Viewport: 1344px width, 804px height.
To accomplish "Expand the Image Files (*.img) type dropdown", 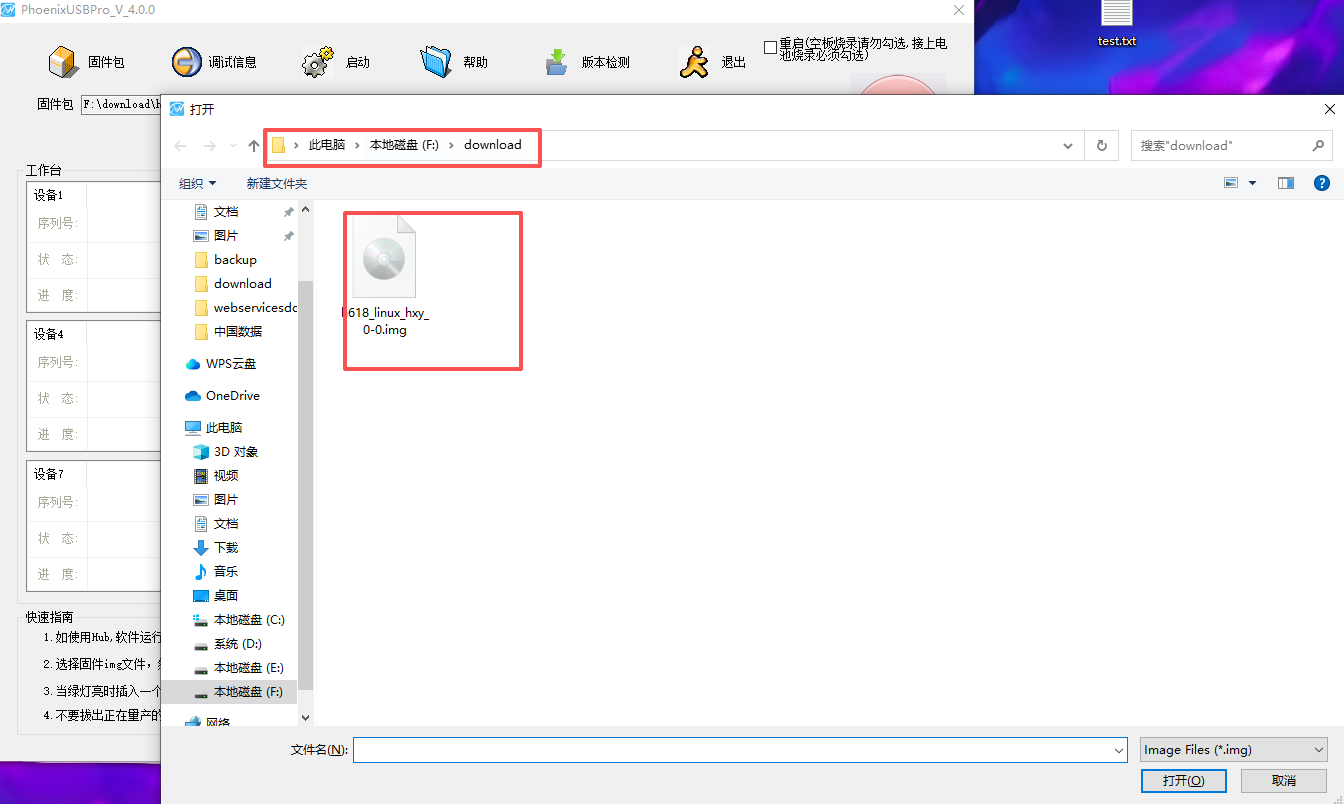I will point(1233,749).
